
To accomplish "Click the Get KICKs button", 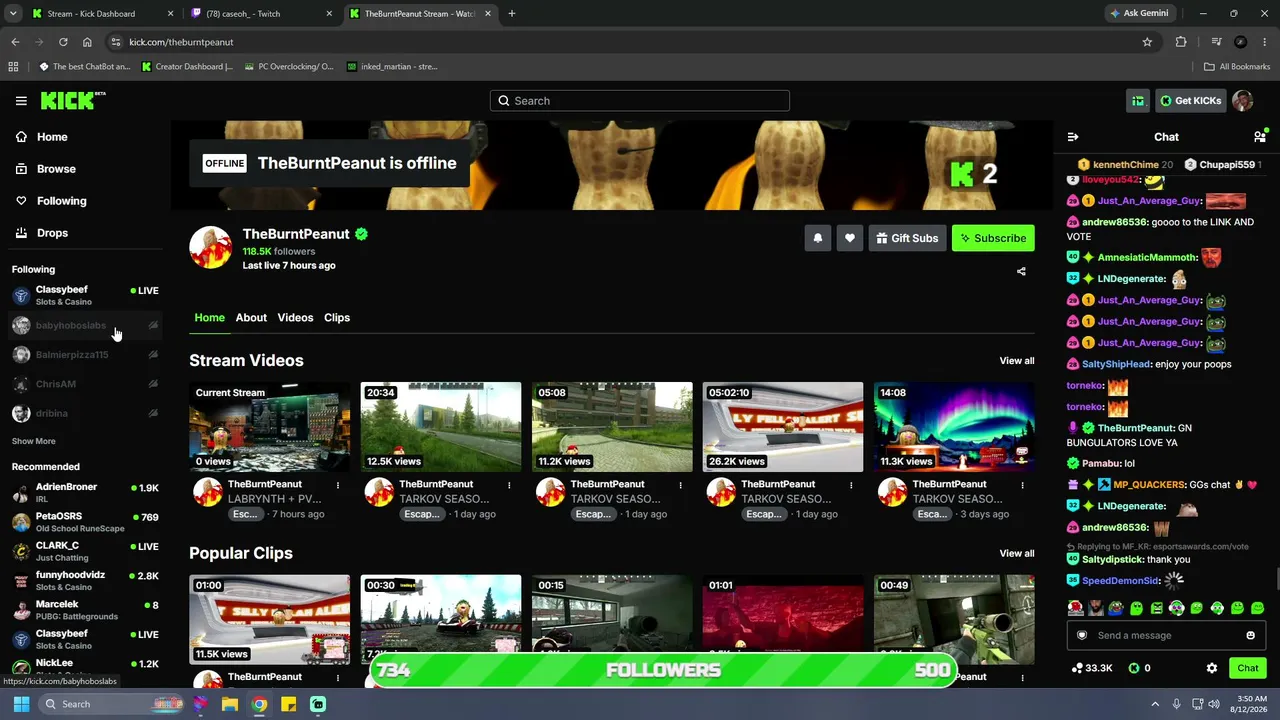I will [1190, 101].
